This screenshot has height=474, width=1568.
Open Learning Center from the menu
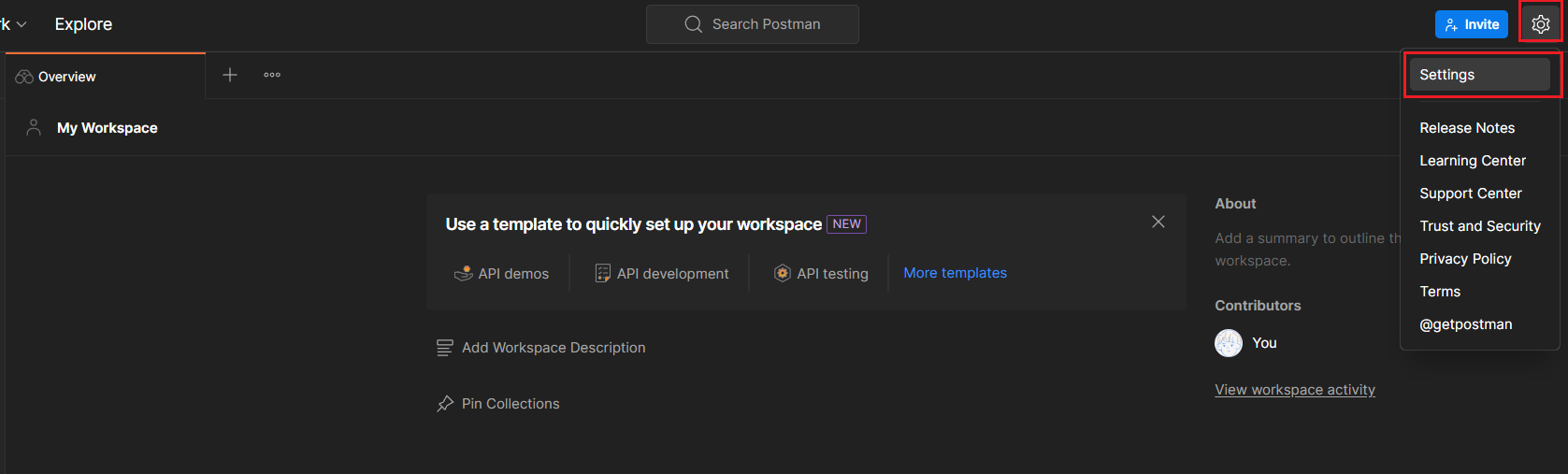(x=1472, y=161)
